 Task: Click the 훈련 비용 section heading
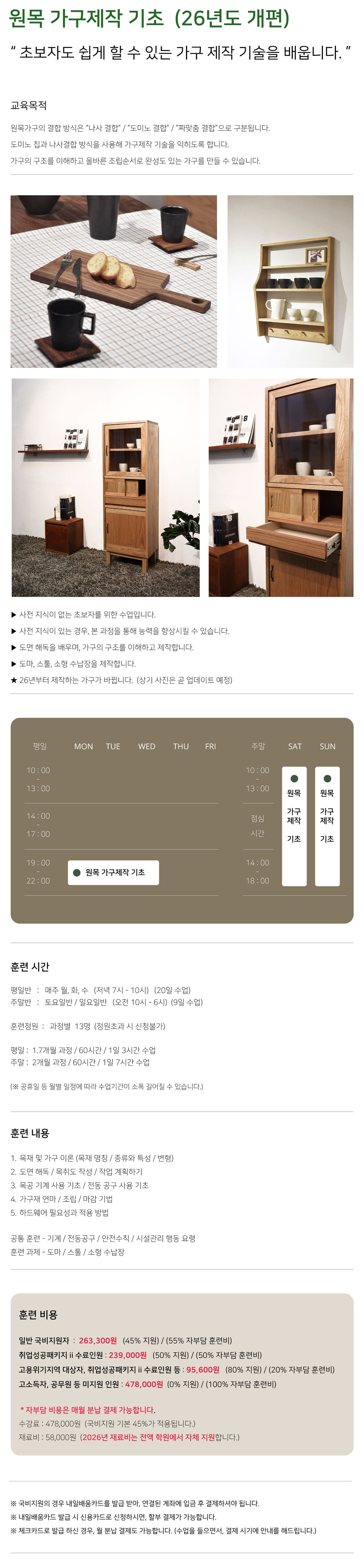(38, 1315)
